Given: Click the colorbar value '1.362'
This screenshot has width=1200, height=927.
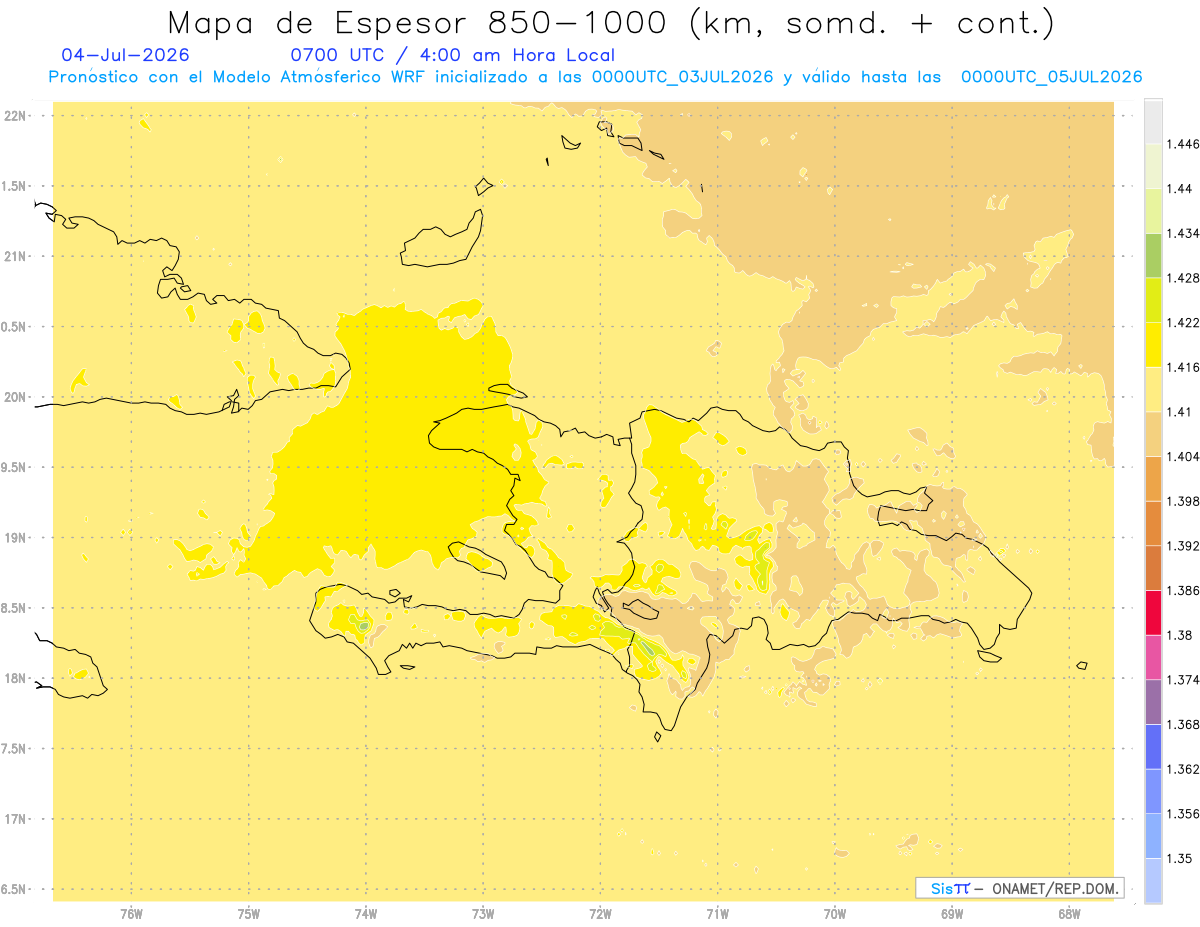Looking at the screenshot, I should [x=1183, y=769].
